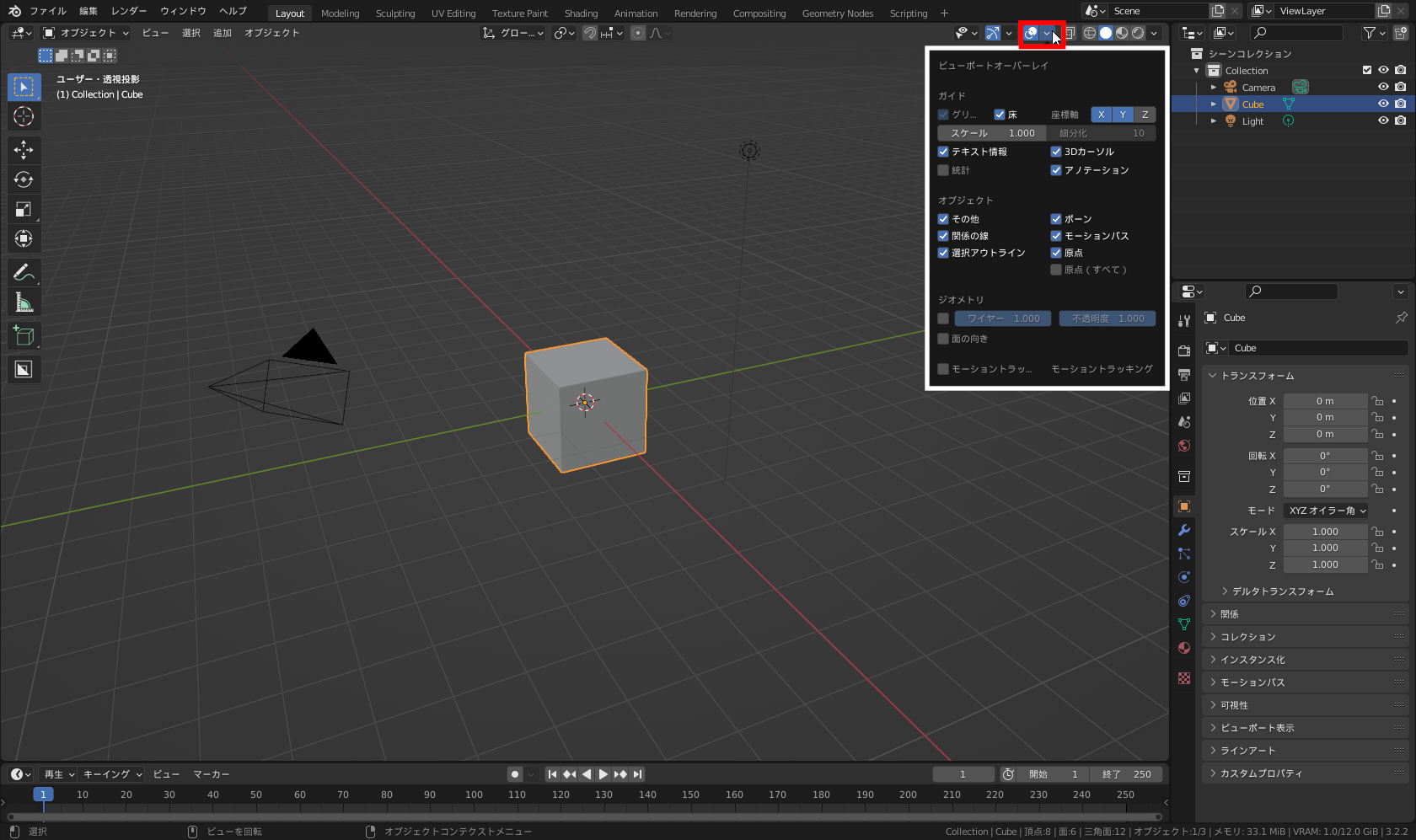
Task: Activate the 3D Cursor tool
Action: [24, 116]
